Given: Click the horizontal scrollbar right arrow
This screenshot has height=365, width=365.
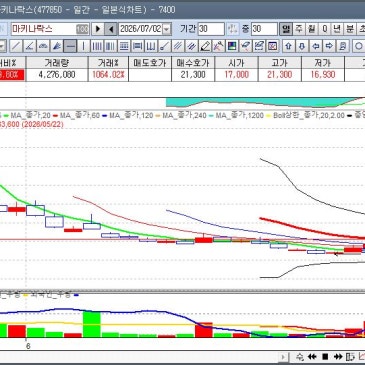Looking at the screenshot, I should (x=283, y=357).
